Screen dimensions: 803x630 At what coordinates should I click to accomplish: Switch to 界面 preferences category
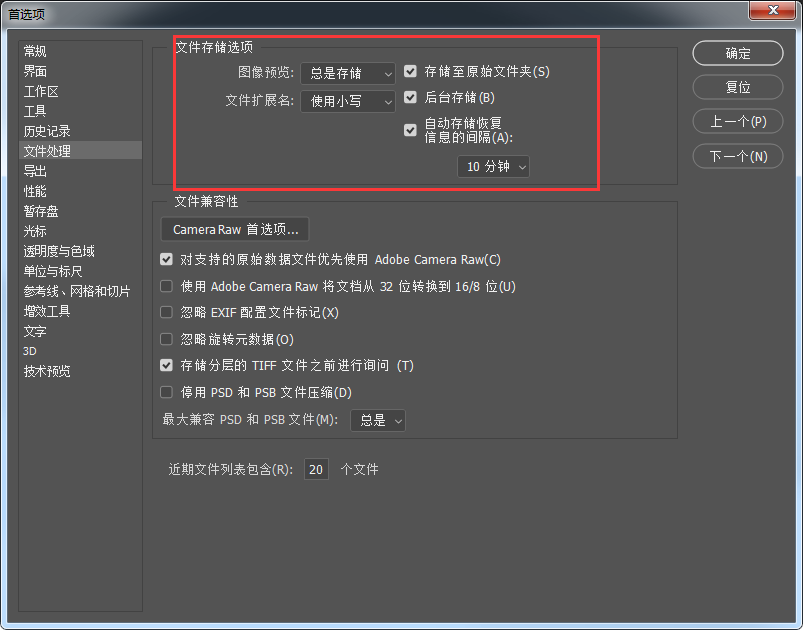tap(35, 71)
